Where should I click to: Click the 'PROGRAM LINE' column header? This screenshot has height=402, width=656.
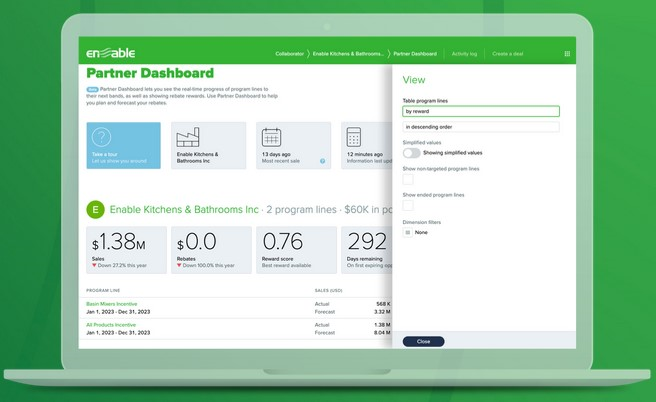tap(103, 290)
